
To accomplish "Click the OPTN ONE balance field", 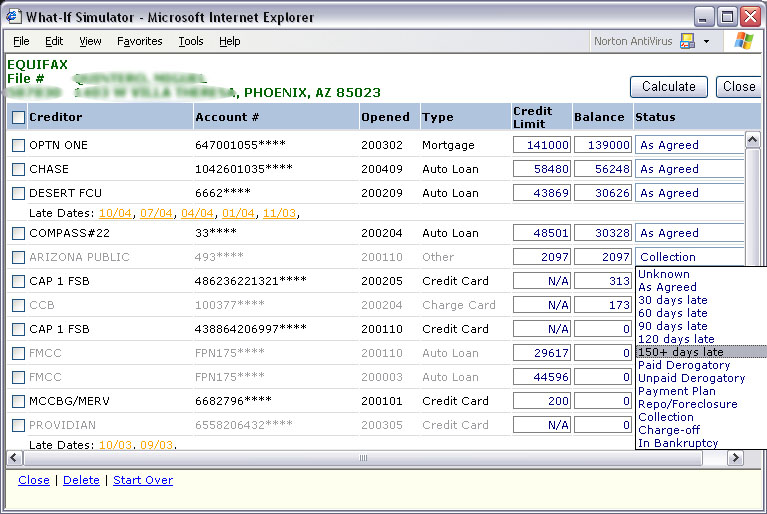I will (x=602, y=145).
